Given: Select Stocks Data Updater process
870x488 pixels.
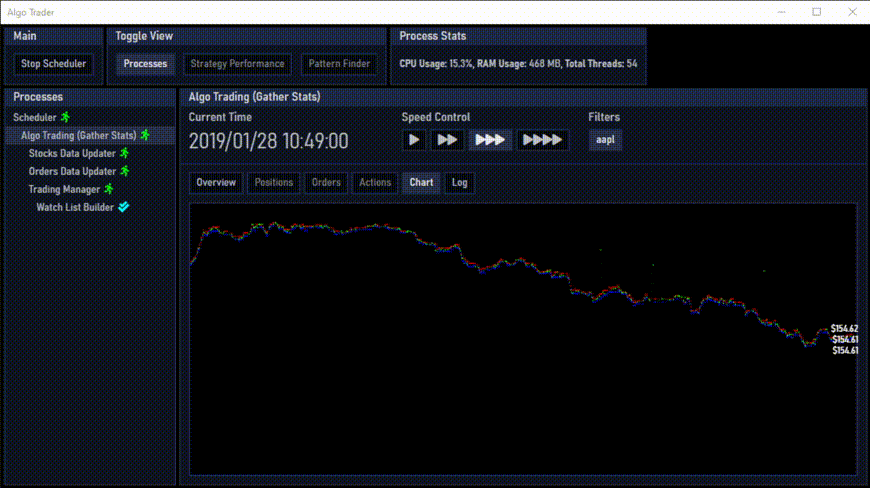Looking at the screenshot, I should click(x=72, y=154).
